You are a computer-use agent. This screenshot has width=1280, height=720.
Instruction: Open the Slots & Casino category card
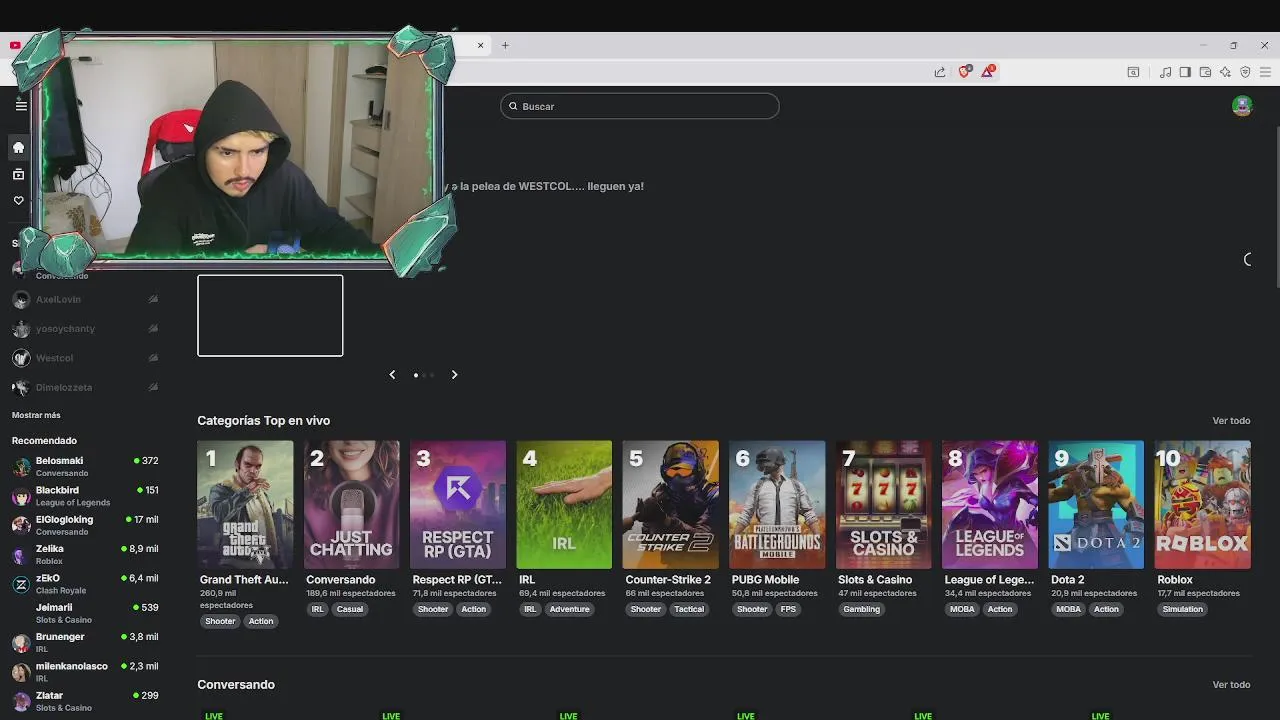pos(883,504)
